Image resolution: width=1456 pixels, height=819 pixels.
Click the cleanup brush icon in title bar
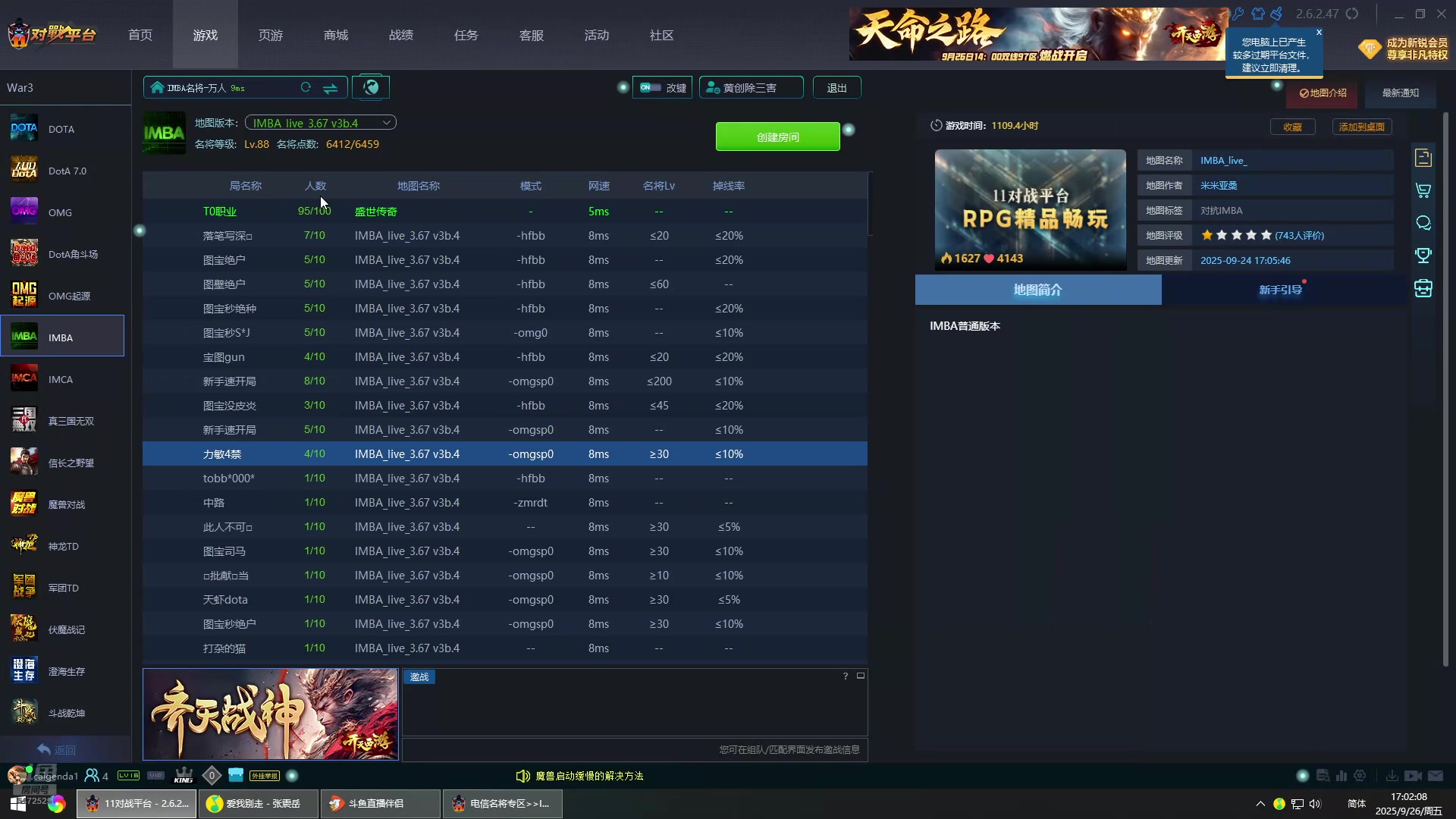pyautogui.click(x=1277, y=14)
